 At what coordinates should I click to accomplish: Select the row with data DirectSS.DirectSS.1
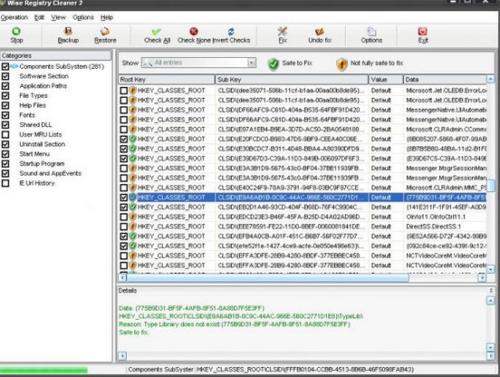pyautogui.click(x=303, y=227)
